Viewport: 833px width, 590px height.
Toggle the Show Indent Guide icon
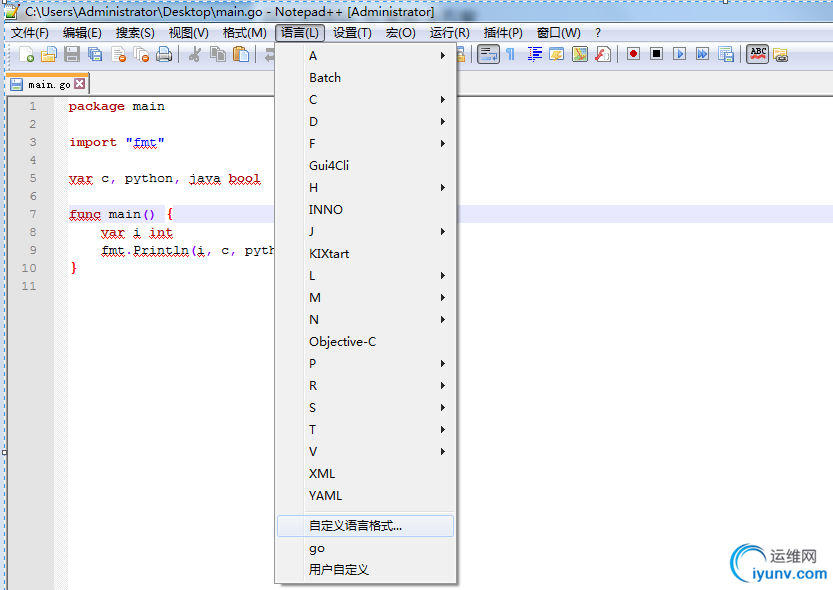534,54
